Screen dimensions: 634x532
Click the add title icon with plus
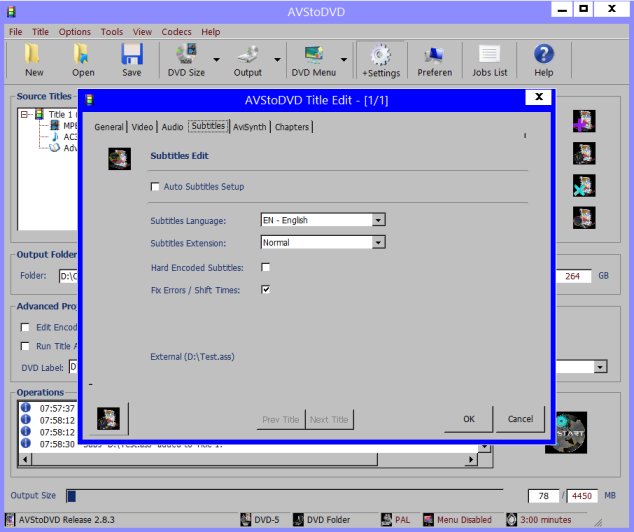[x=584, y=121]
